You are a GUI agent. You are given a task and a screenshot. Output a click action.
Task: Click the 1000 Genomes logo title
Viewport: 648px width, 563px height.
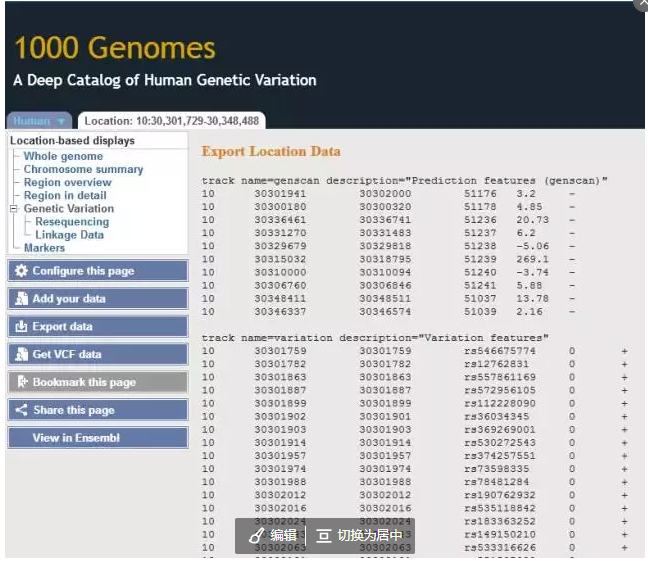click(x=115, y=48)
